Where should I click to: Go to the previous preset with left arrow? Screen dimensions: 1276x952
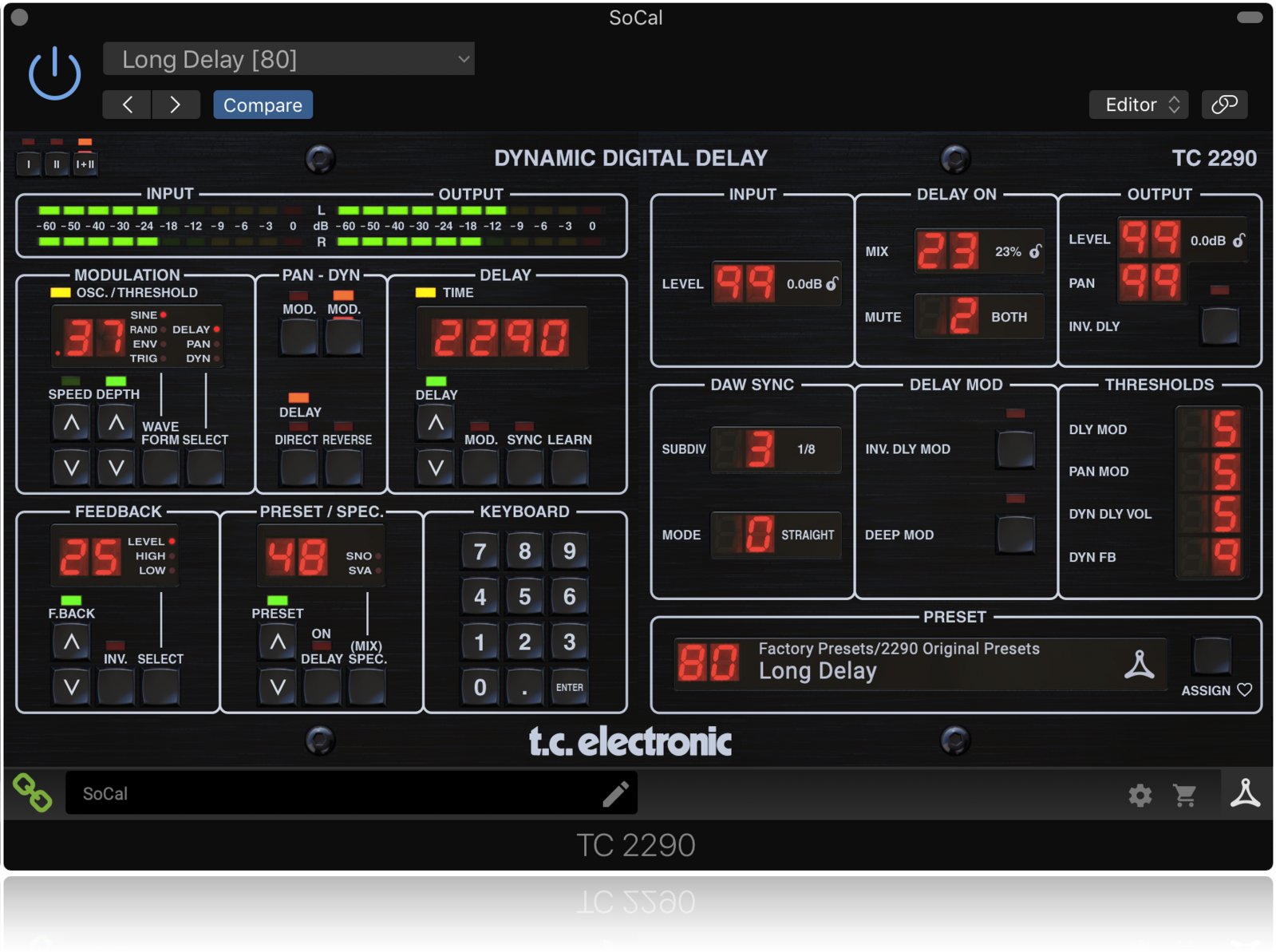[x=127, y=105]
